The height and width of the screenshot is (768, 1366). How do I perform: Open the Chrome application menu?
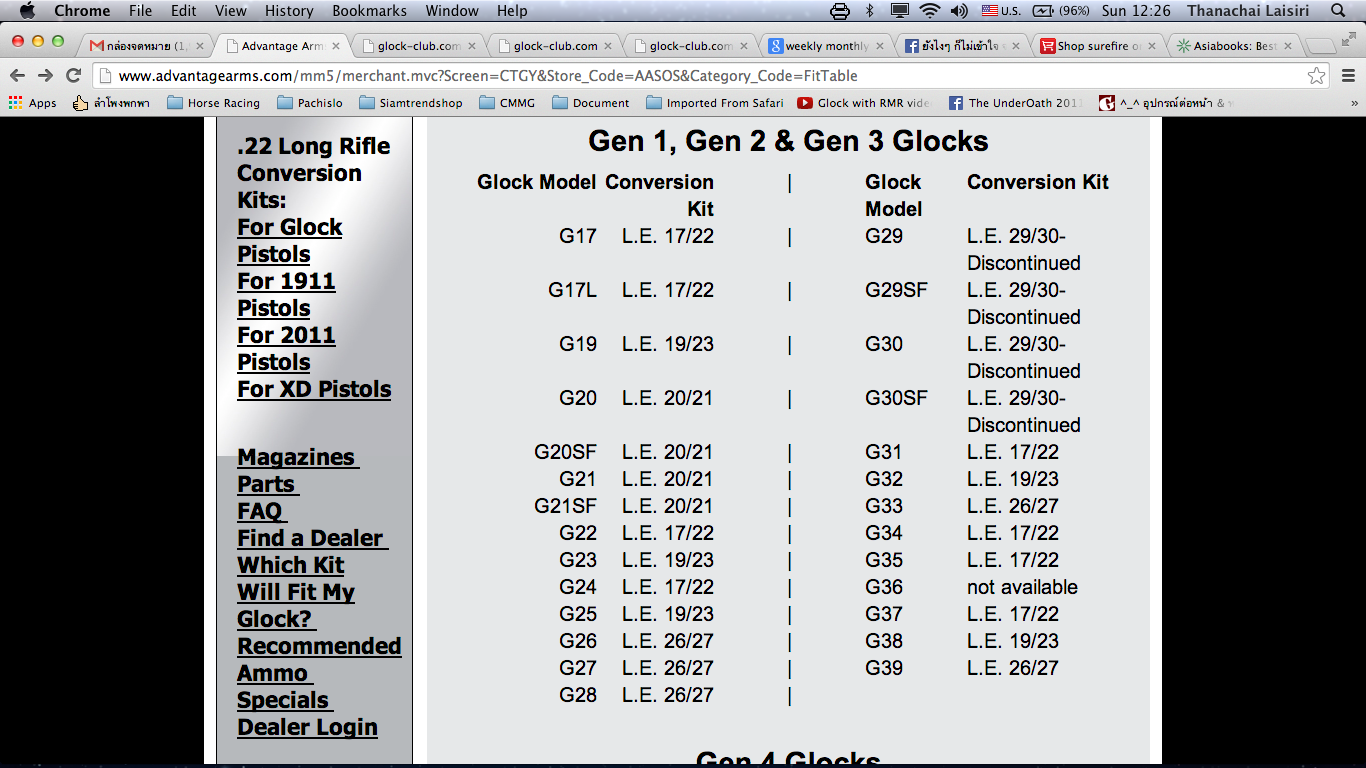(82, 11)
